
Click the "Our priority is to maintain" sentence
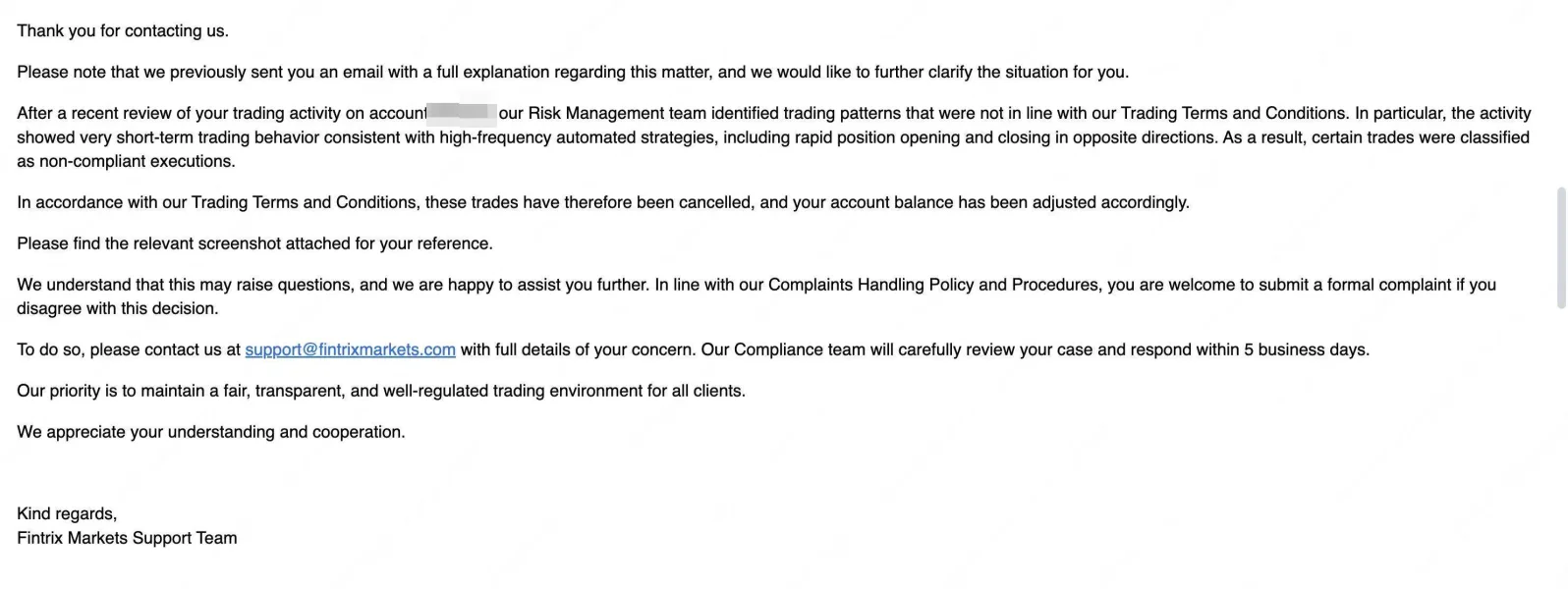381,391
